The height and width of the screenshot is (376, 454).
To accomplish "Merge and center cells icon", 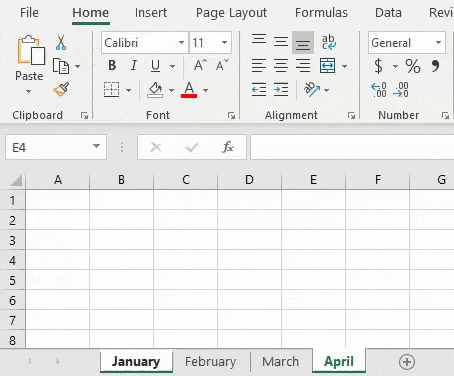I will (327, 66).
